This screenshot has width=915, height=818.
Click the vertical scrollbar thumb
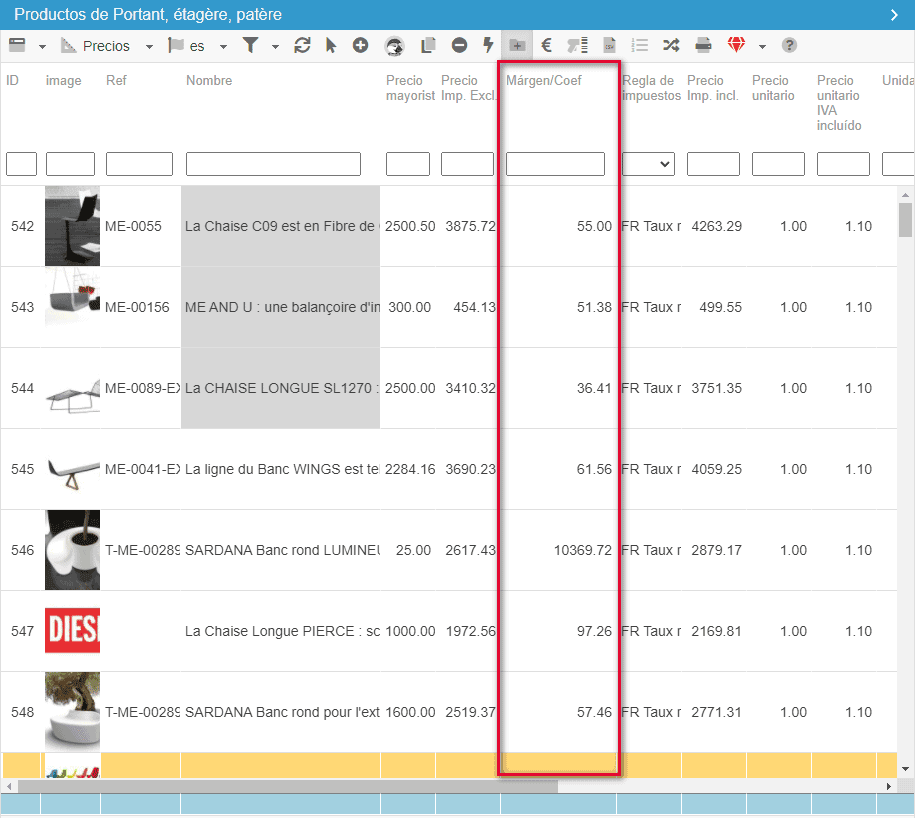(x=906, y=219)
